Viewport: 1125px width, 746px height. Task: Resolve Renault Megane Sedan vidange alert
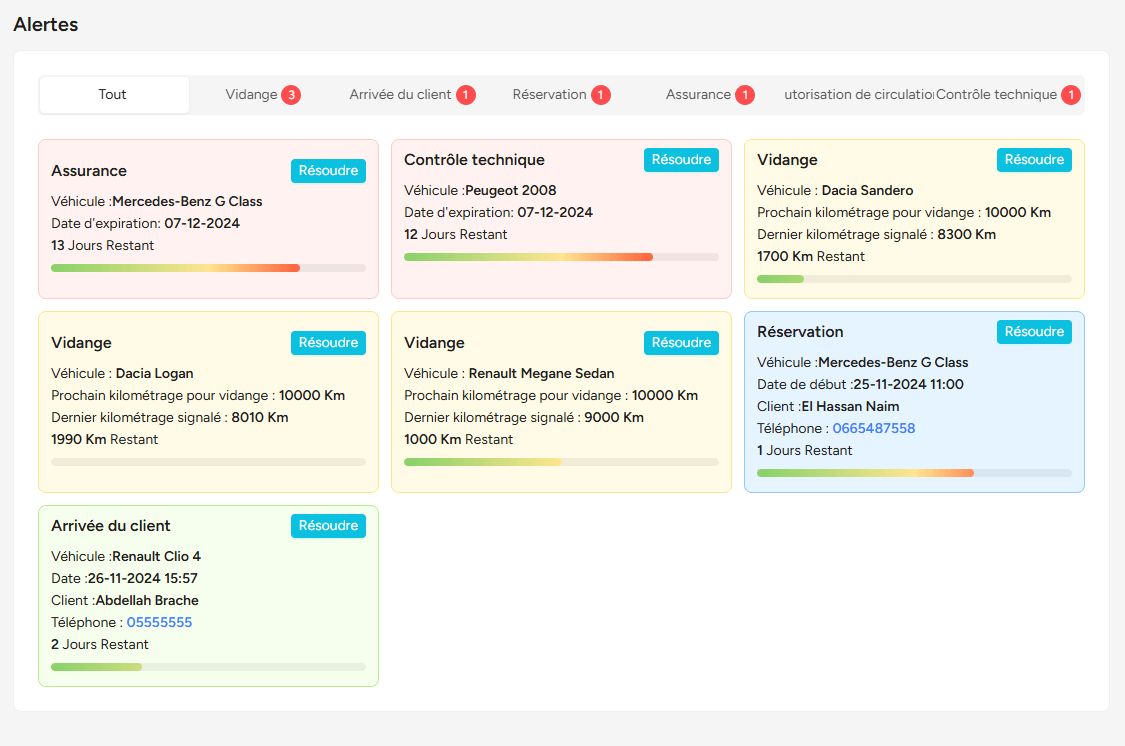click(681, 343)
